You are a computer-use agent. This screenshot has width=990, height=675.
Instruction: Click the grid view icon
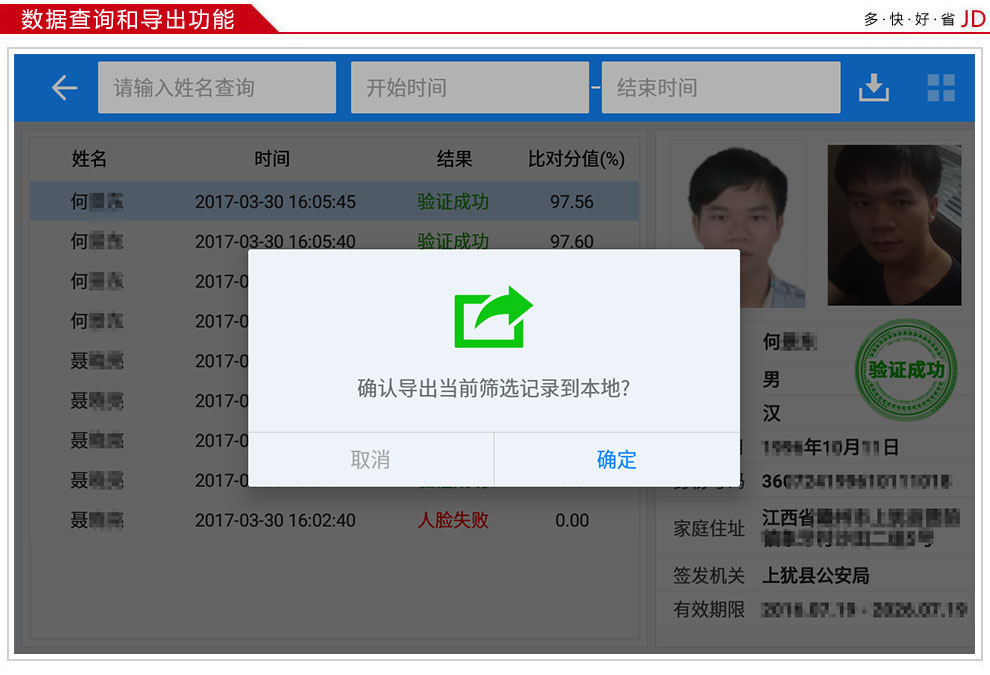coord(940,87)
